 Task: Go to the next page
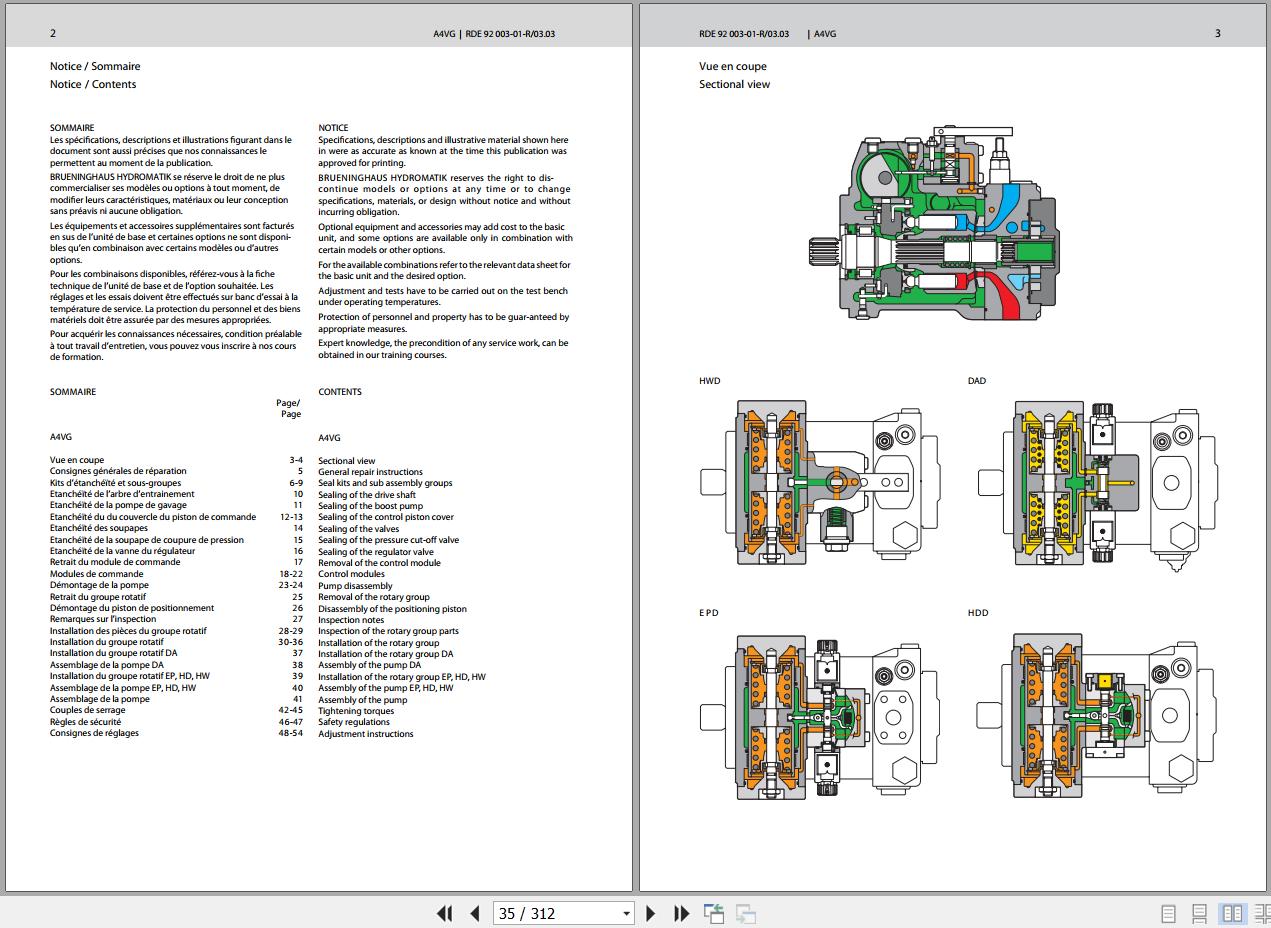pos(651,913)
